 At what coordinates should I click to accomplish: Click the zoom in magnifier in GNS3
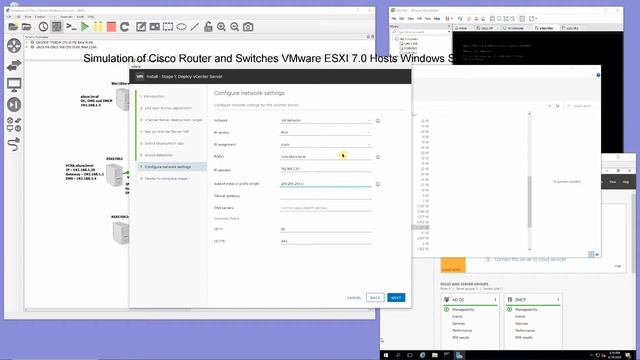(221, 27)
